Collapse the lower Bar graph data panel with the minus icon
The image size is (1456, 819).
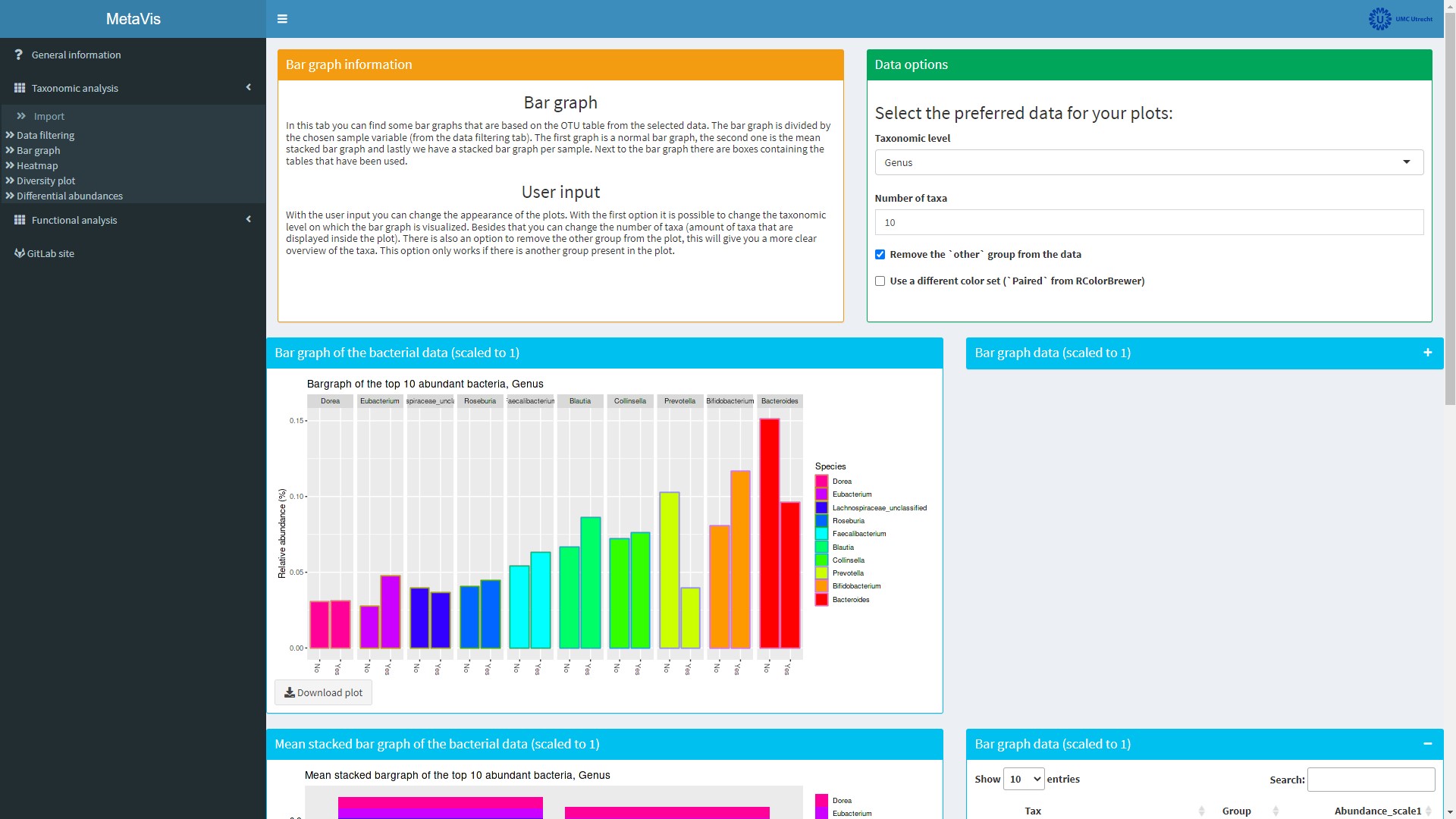click(1428, 744)
